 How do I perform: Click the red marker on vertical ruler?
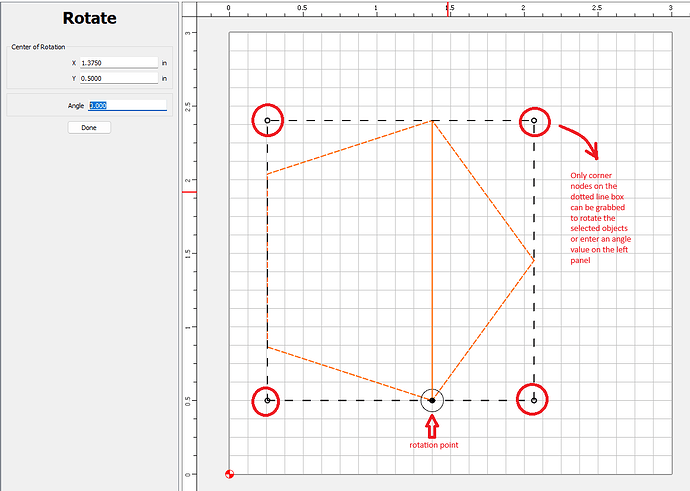[x=188, y=191]
